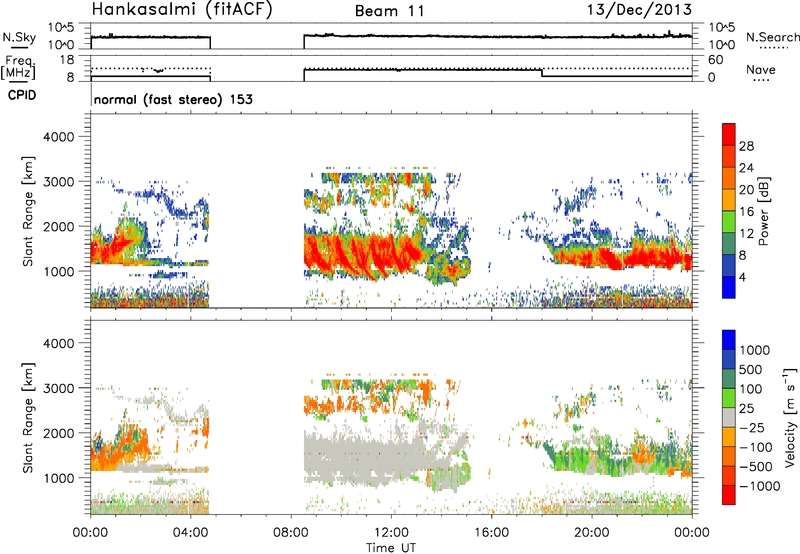Click the Hankasalmi (fitACF) title
The image size is (800, 554).
182,10
